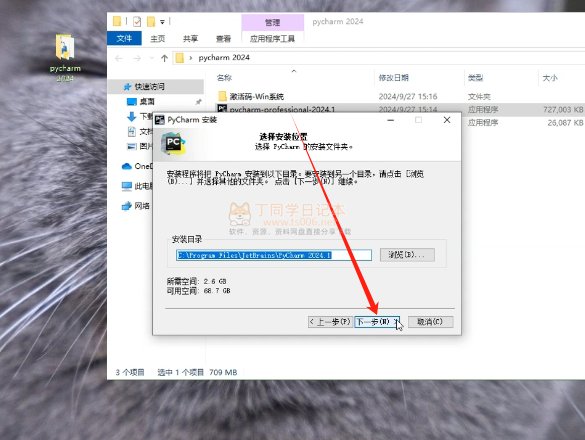Select 快速访问 in navigation pane

click(149, 87)
